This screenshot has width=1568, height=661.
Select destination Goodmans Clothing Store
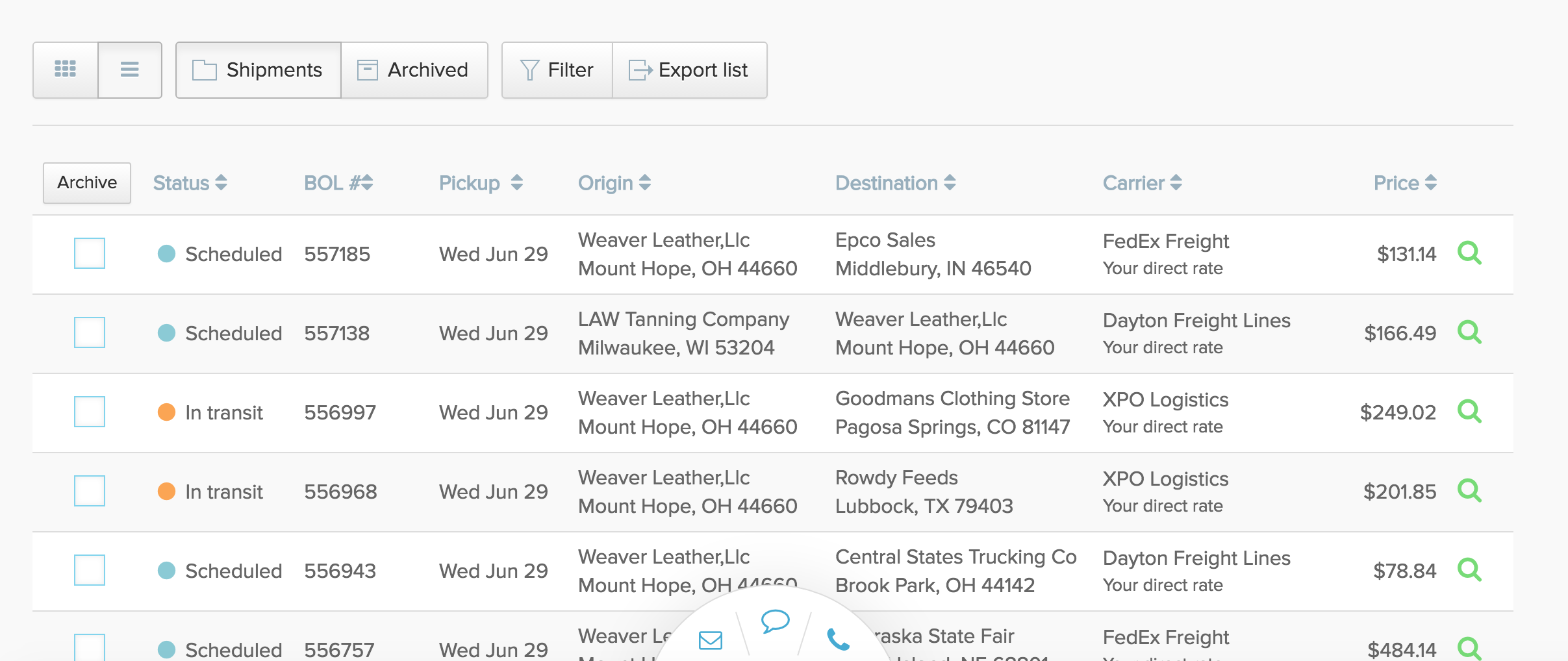952,399
